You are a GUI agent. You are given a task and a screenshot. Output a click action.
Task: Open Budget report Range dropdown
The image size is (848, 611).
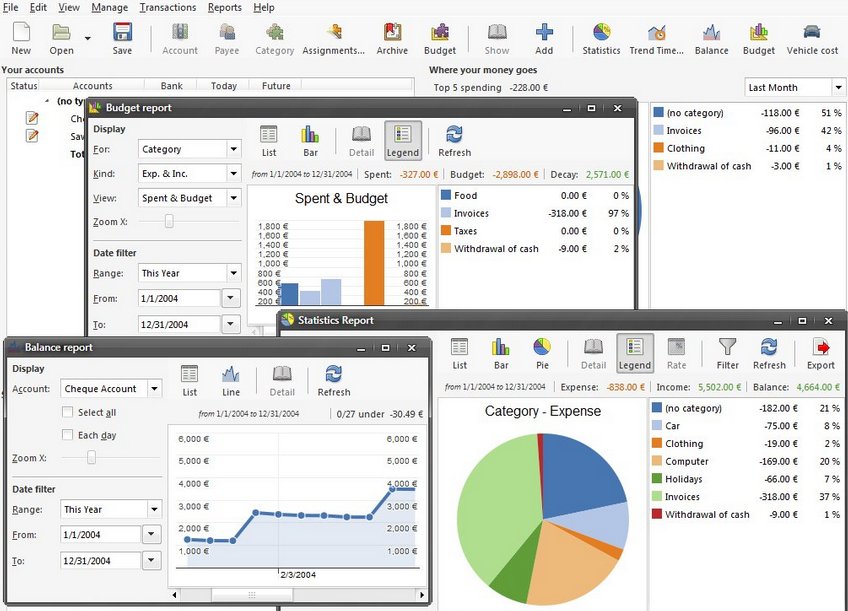[x=189, y=273]
